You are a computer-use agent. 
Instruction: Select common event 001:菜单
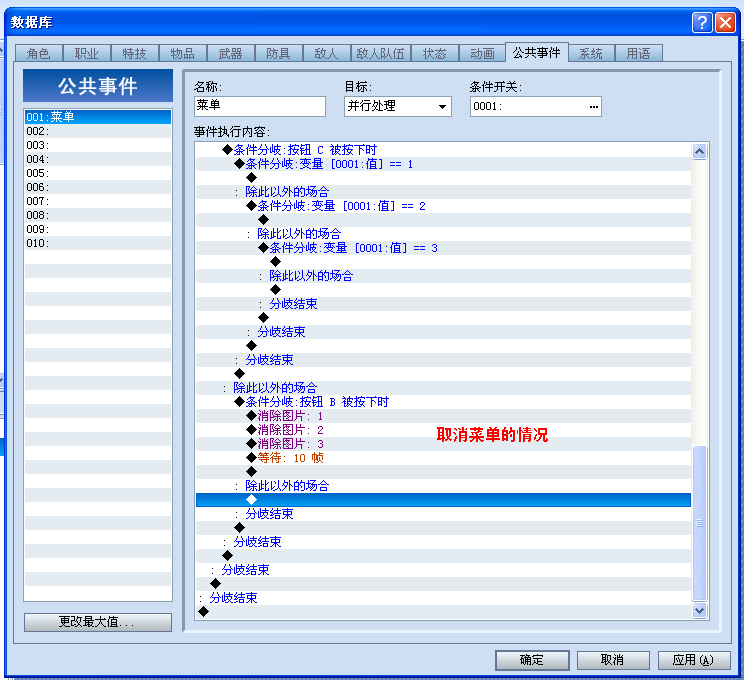click(98, 117)
